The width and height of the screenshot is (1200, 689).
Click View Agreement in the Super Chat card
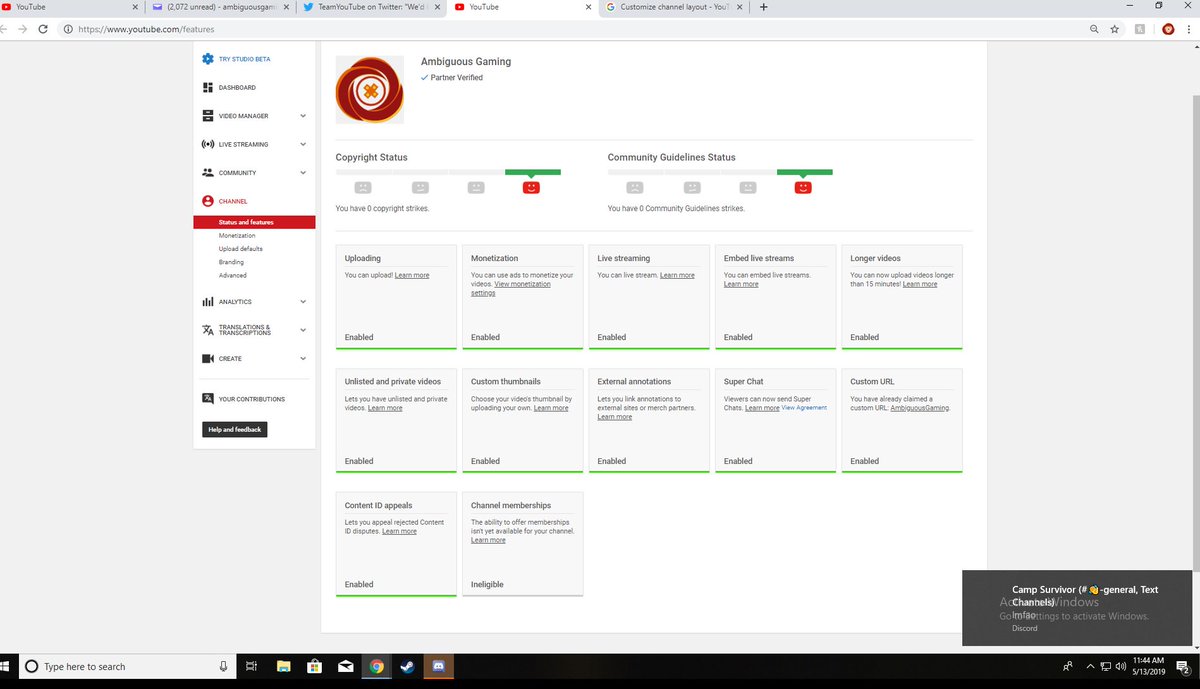point(804,408)
